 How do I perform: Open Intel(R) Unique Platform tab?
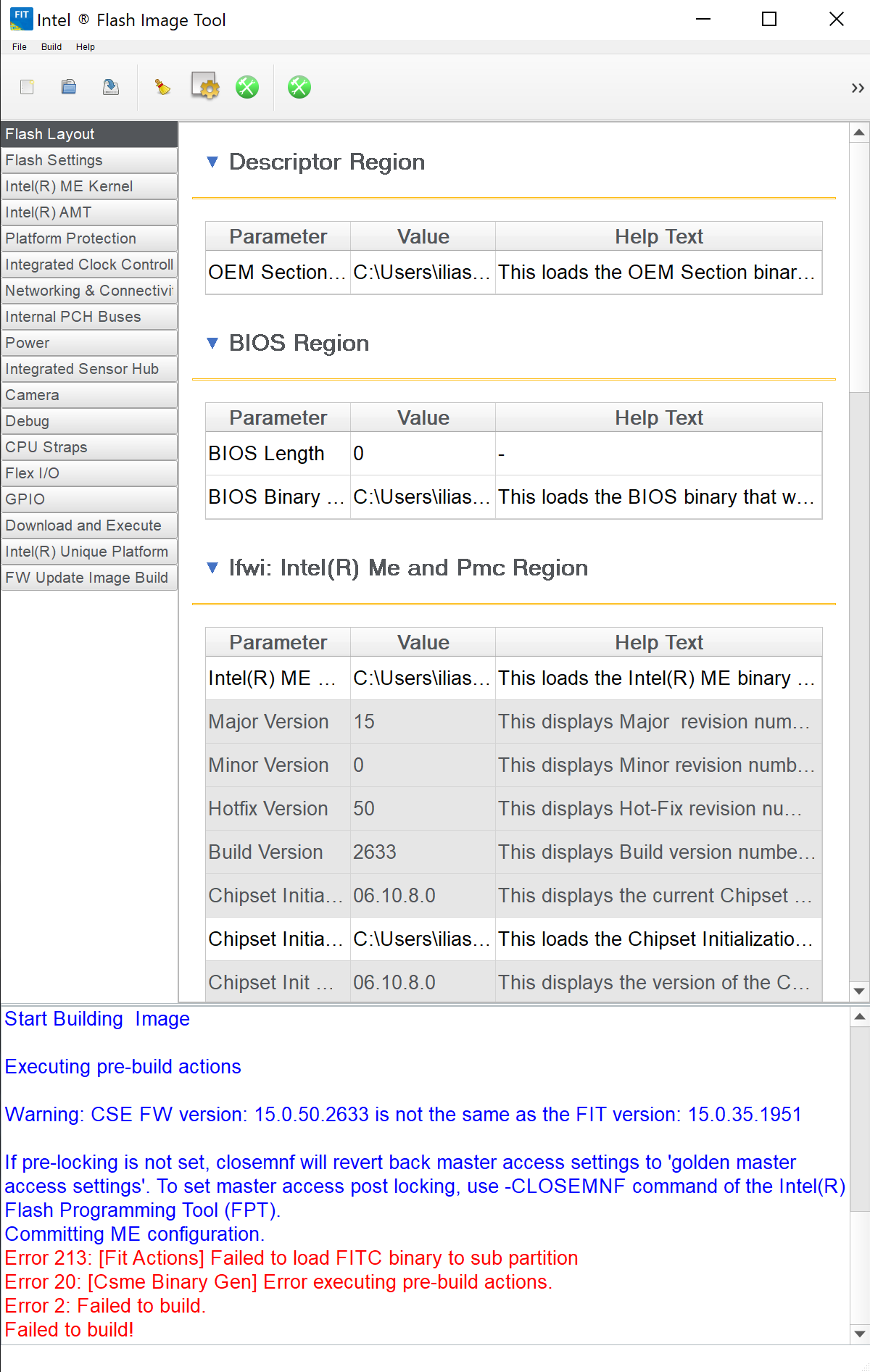pos(89,552)
